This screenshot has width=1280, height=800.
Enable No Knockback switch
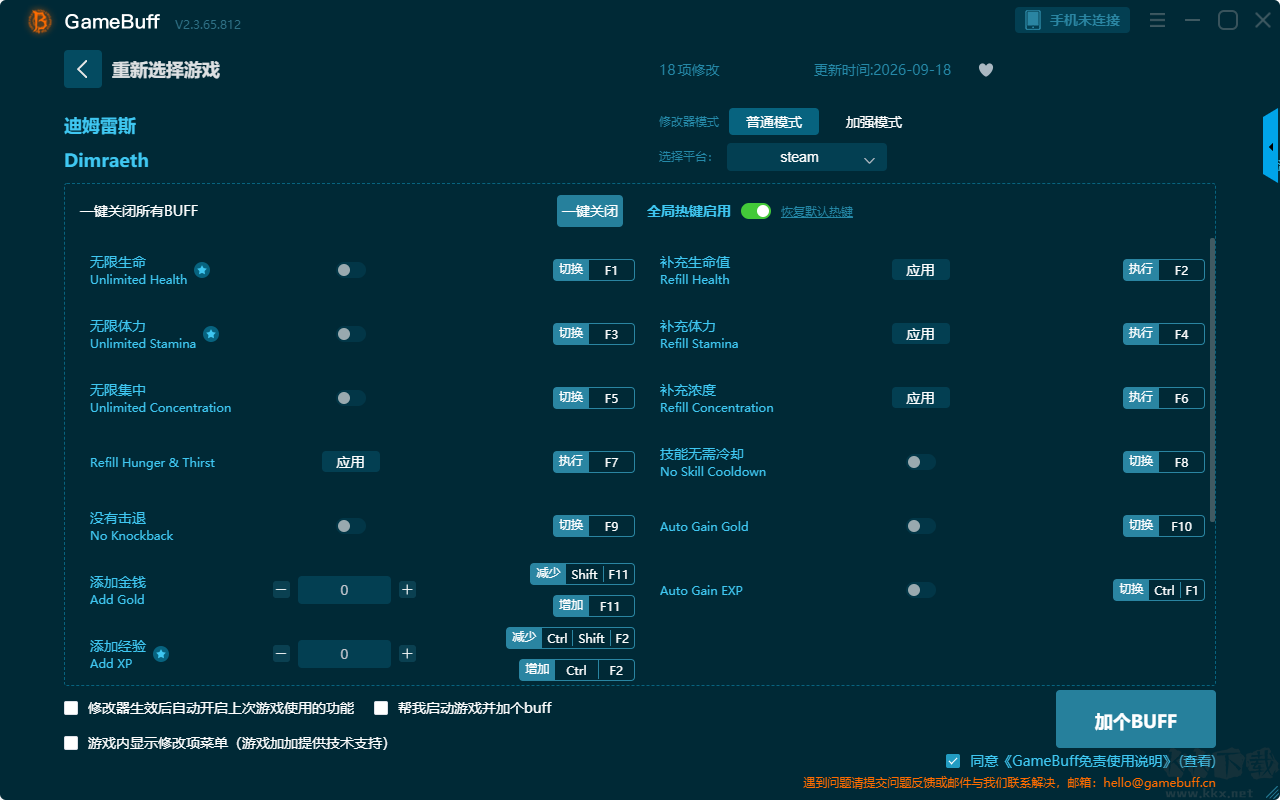(350, 526)
